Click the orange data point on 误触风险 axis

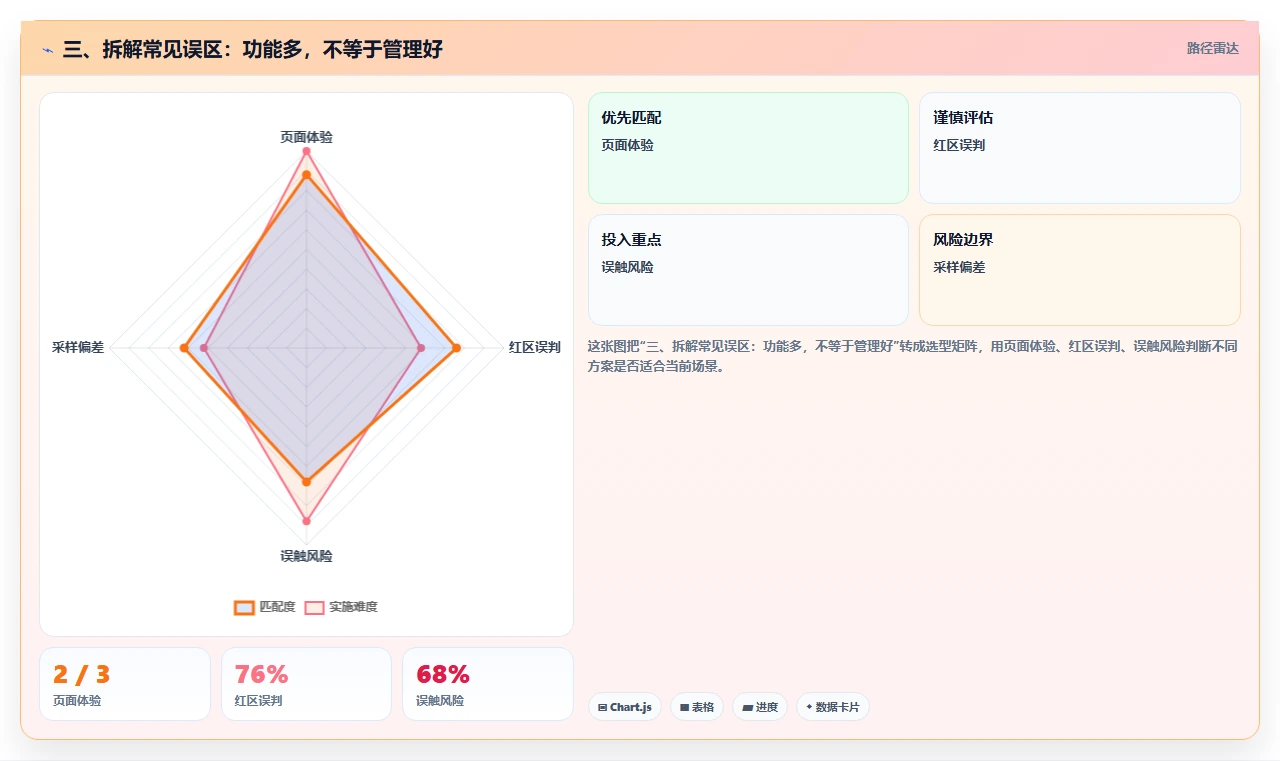coord(306,482)
